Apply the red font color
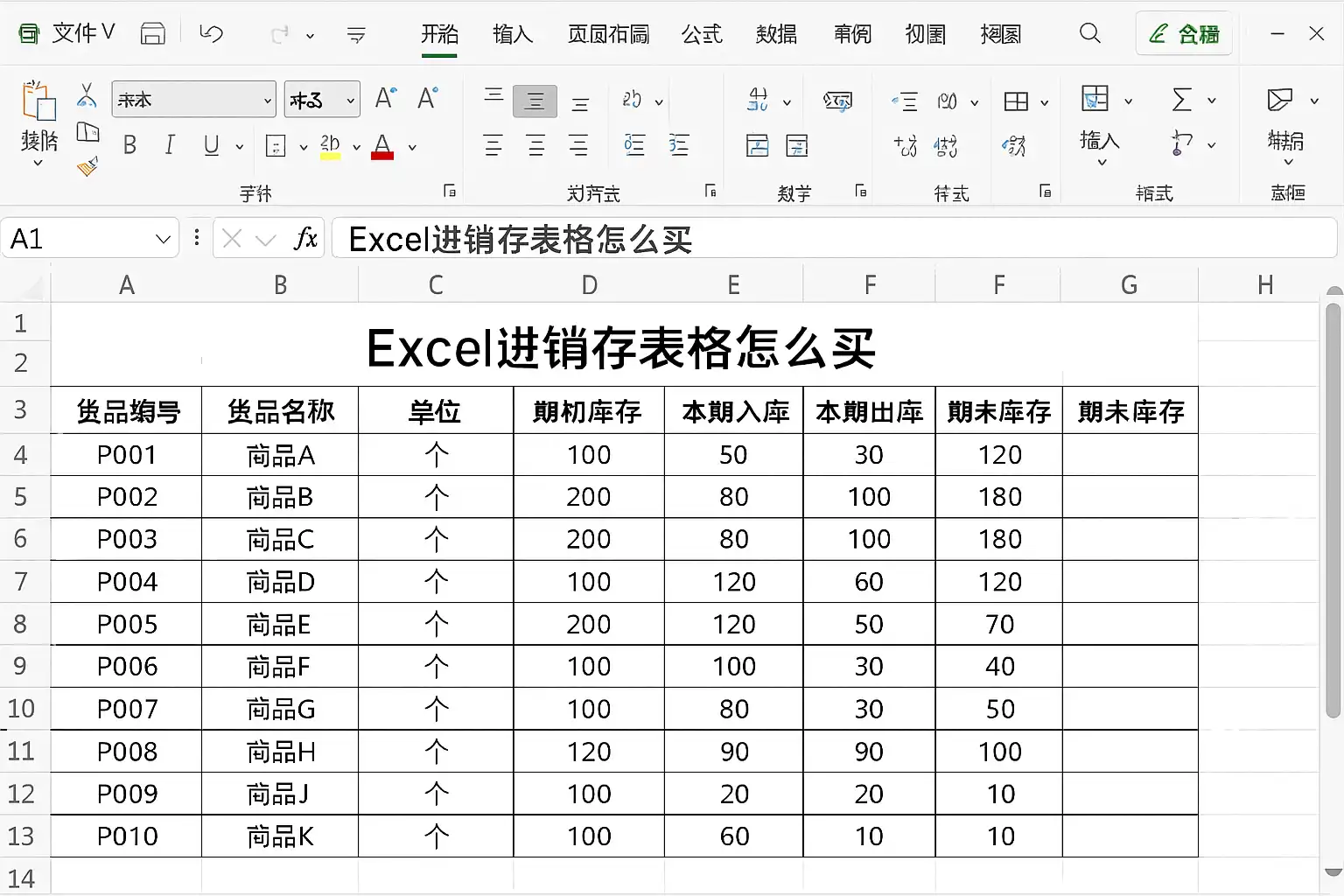The height and width of the screenshot is (896, 1344). pyautogui.click(x=382, y=146)
